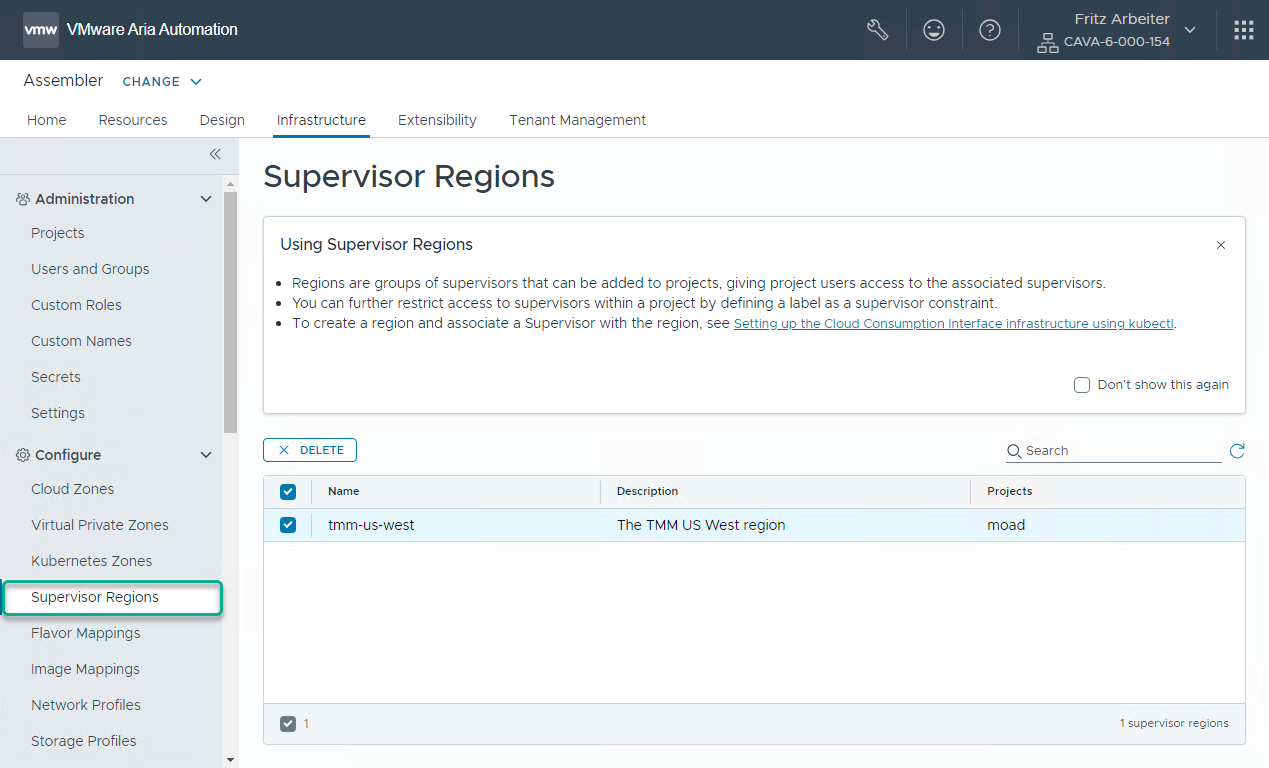Open the smiley feedback icon
This screenshot has height=768, width=1269.
(x=934, y=30)
